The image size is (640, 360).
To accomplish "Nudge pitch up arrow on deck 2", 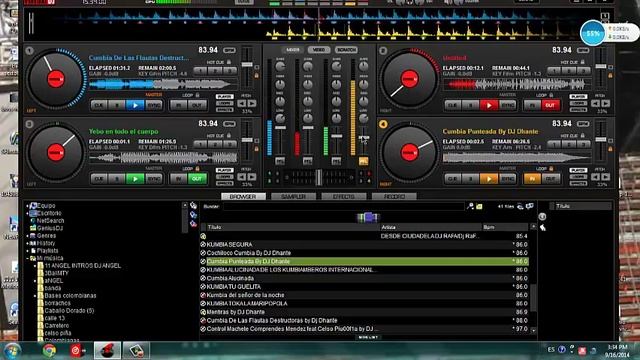I will click(606, 104).
